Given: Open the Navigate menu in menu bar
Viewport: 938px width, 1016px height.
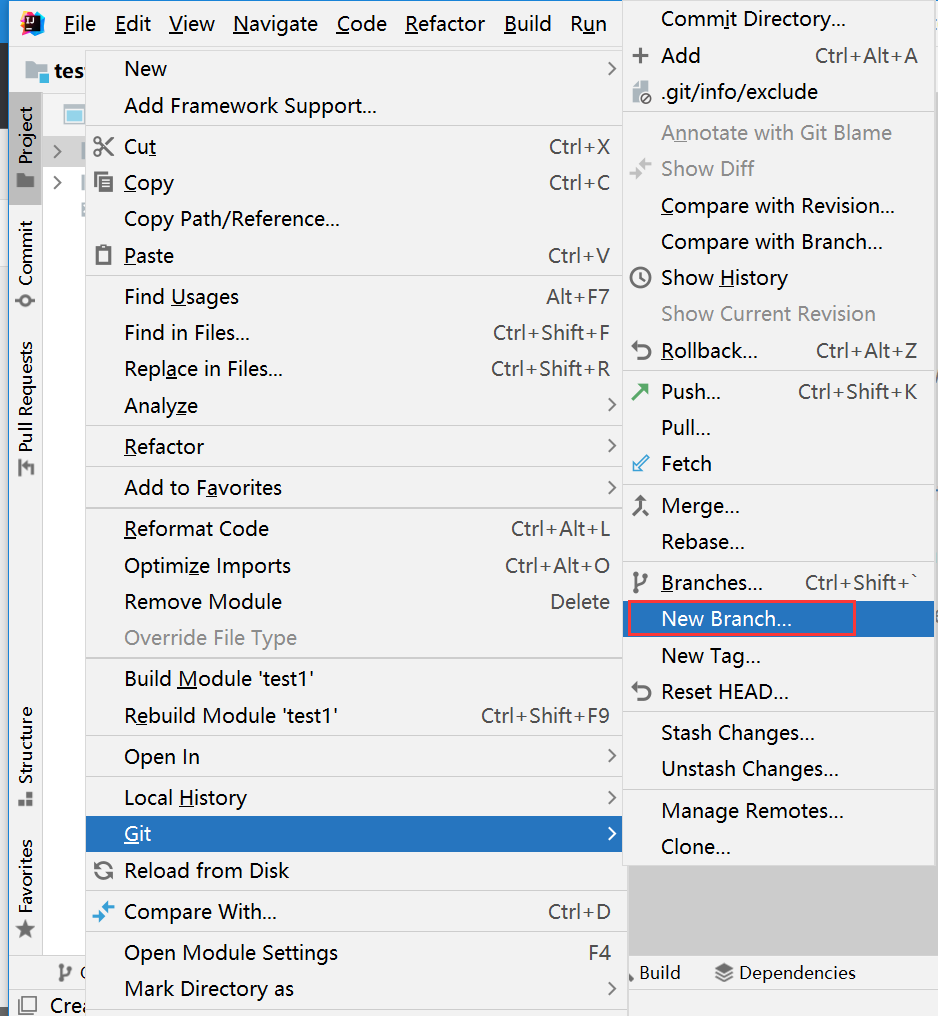Looking at the screenshot, I should point(275,24).
